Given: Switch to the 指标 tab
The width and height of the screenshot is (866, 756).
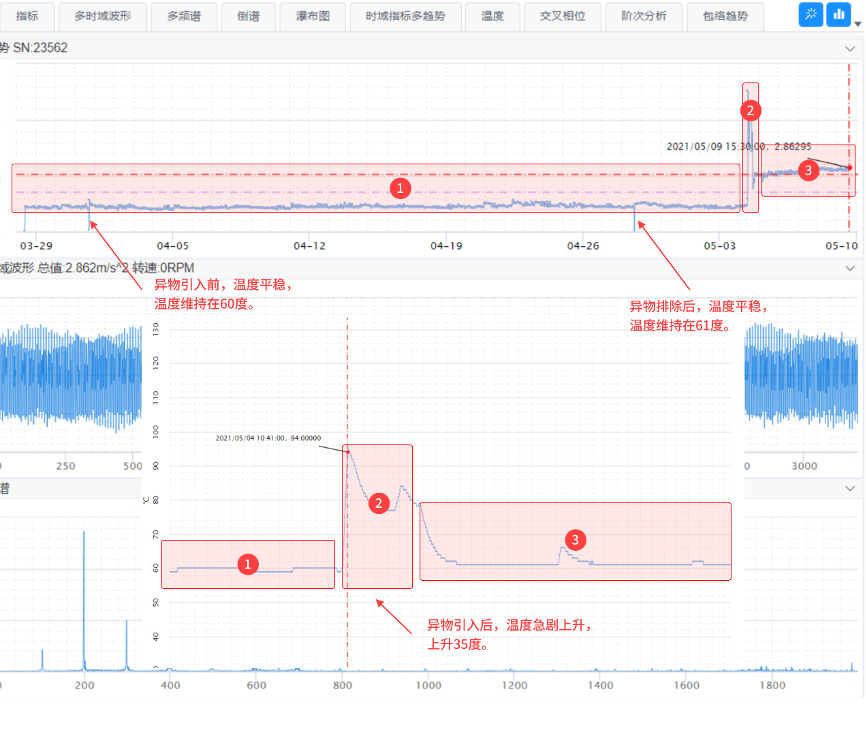Looking at the screenshot, I should point(27,16).
